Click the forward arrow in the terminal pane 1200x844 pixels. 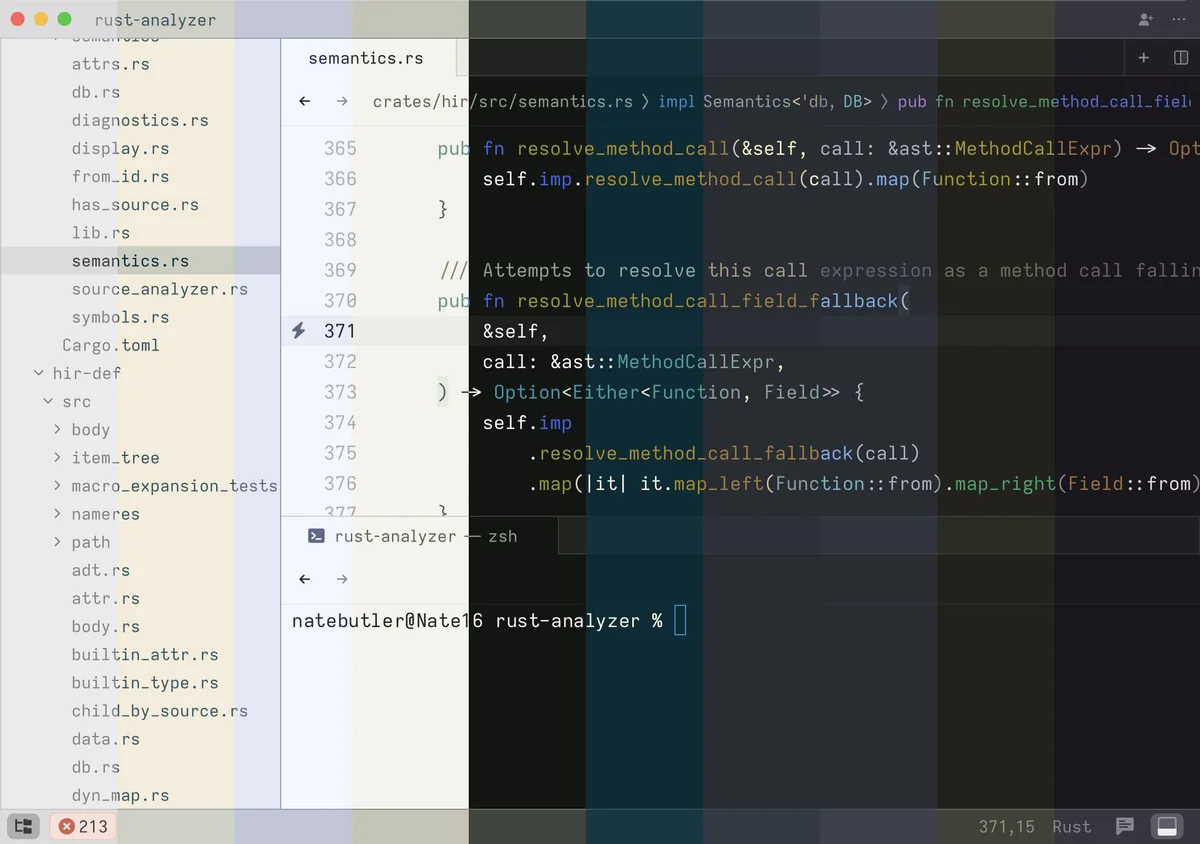coord(340,579)
